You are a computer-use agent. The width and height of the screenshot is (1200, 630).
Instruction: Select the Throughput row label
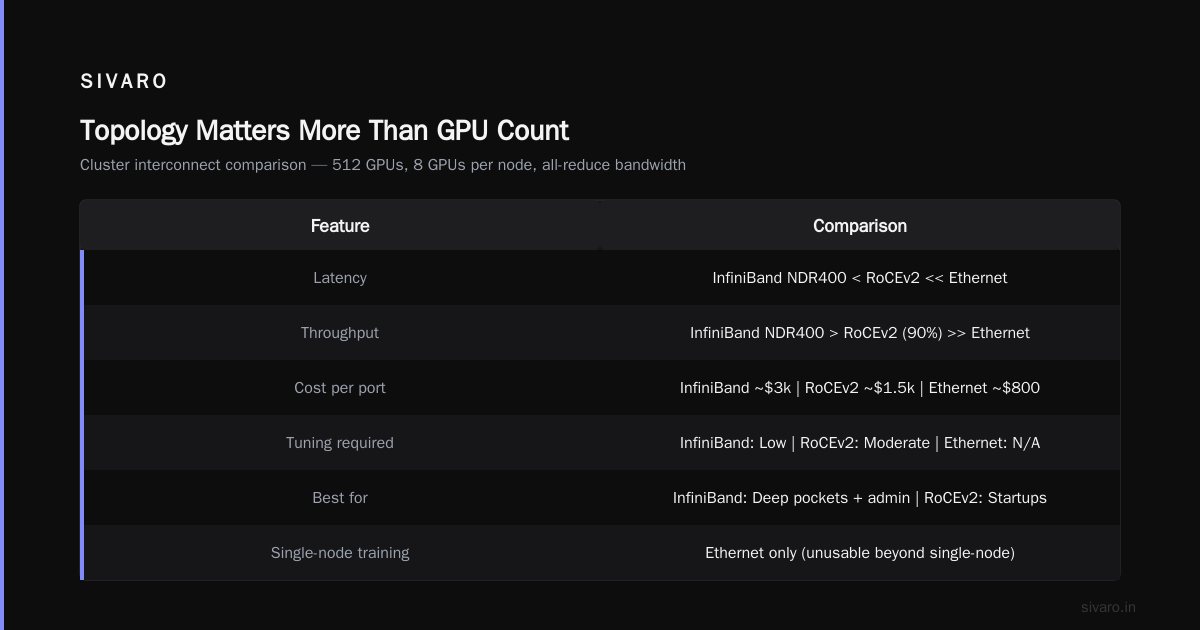(x=340, y=333)
